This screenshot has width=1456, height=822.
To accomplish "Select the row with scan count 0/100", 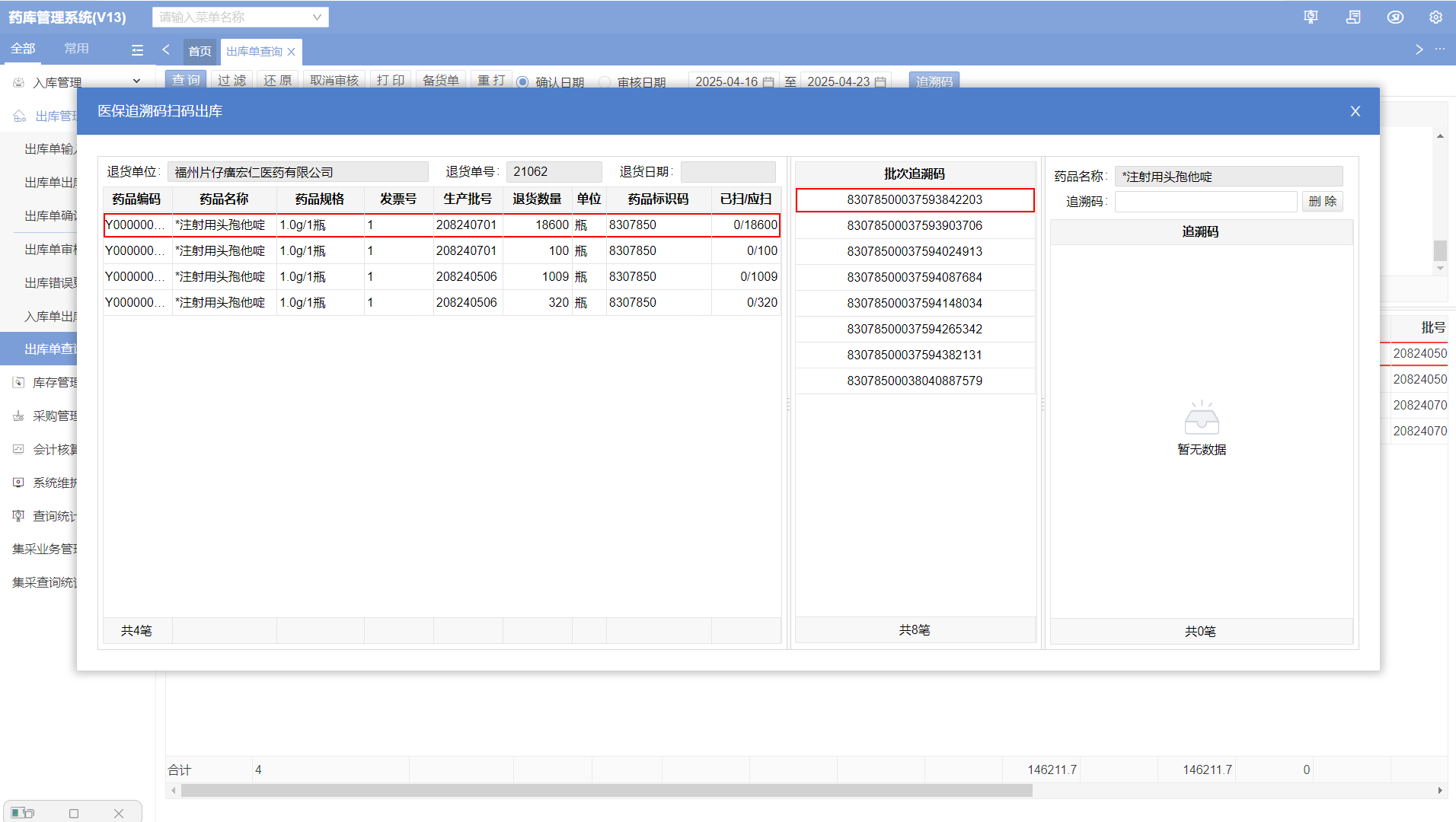I will 442,251.
